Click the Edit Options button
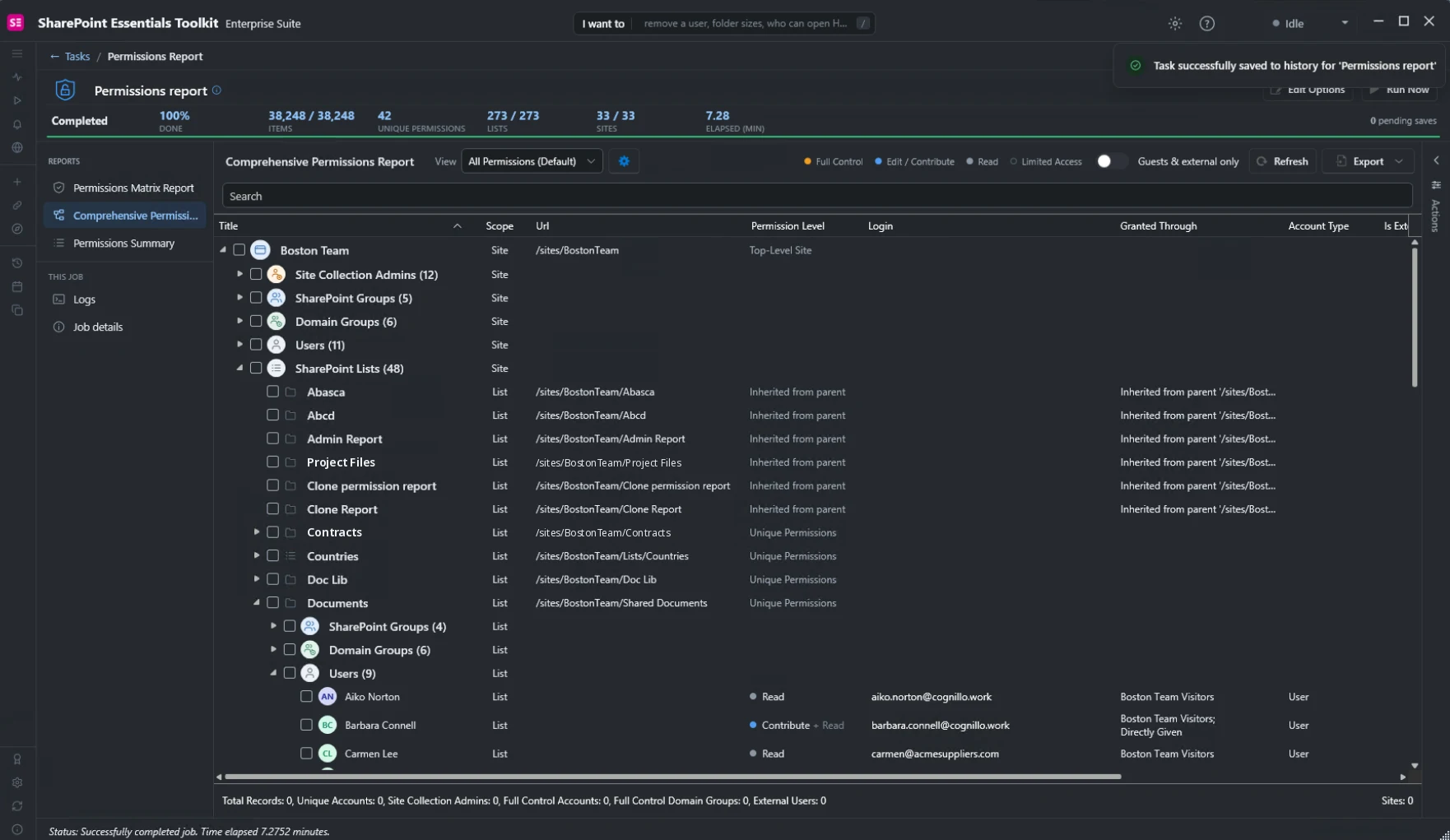Image resolution: width=1450 pixels, height=840 pixels. (x=1308, y=90)
